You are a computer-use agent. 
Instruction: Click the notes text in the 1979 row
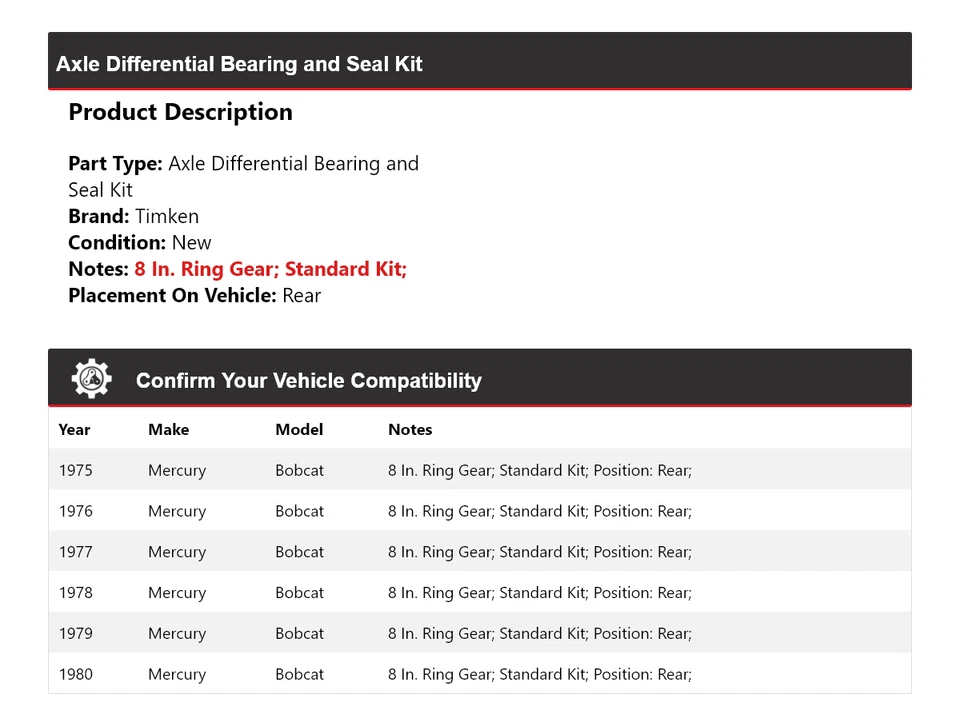(539, 634)
